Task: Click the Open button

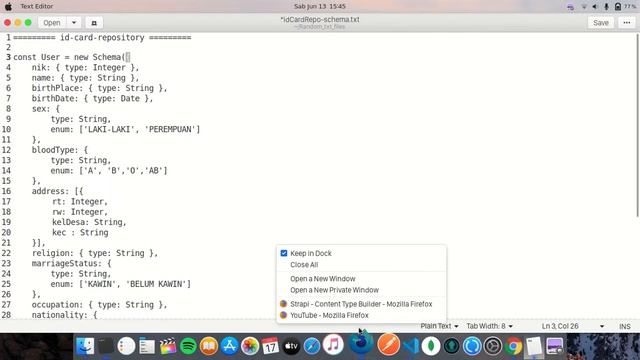Action: tap(52, 23)
